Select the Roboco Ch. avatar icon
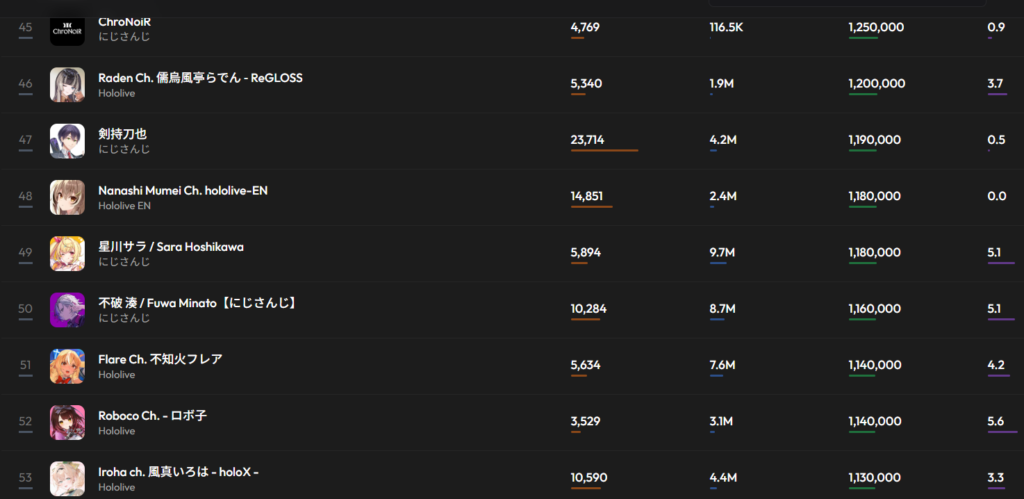The image size is (1024, 499). pyautogui.click(x=67, y=422)
